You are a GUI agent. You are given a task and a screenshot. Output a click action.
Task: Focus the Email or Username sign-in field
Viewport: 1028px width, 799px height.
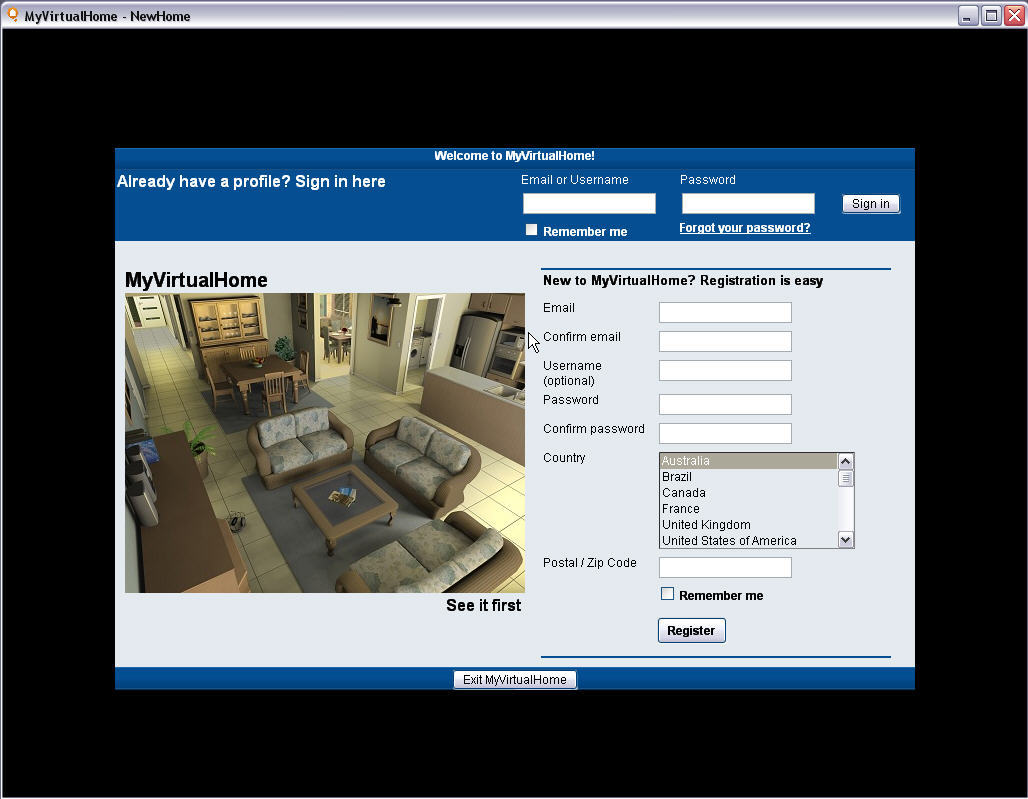pyautogui.click(x=589, y=204)
